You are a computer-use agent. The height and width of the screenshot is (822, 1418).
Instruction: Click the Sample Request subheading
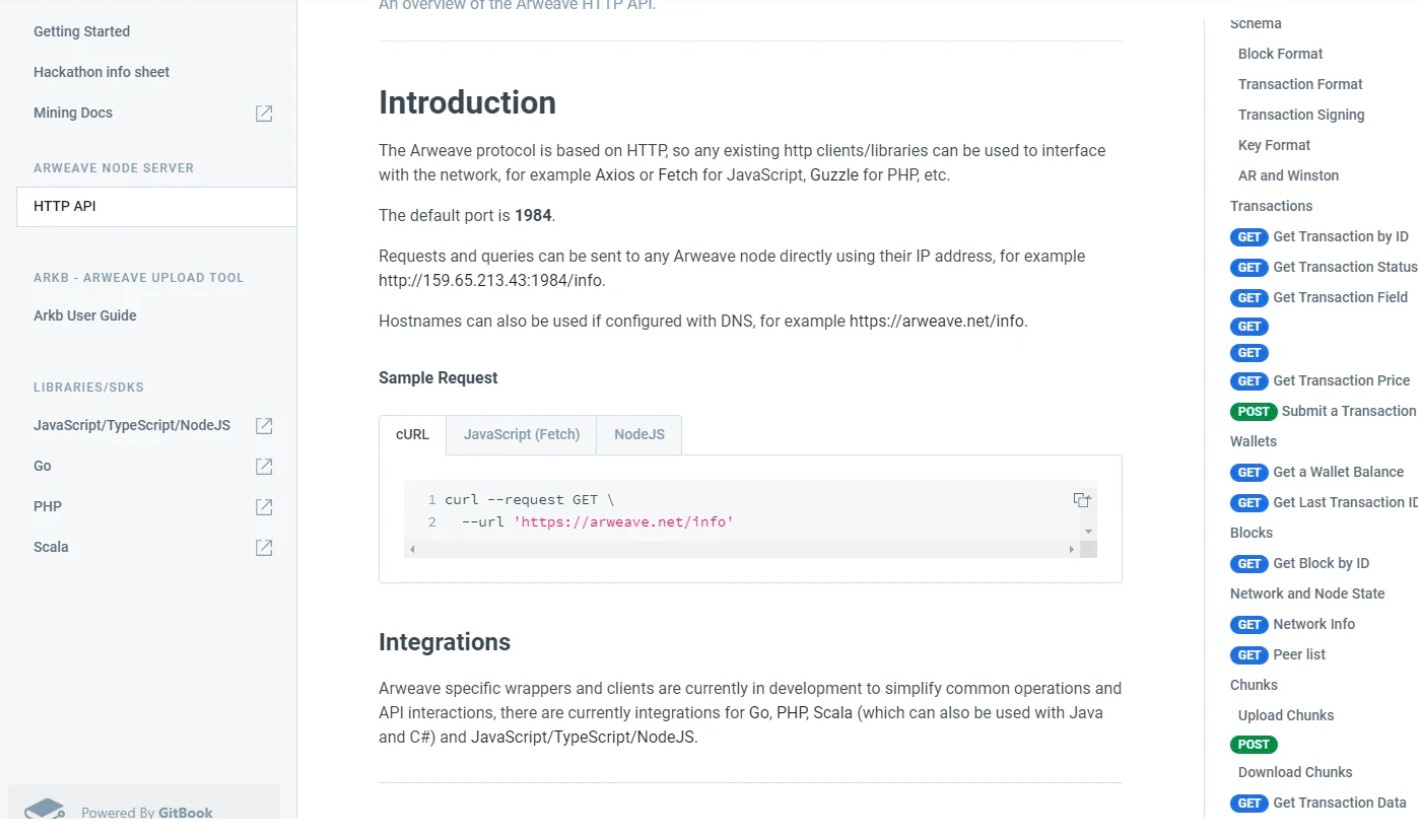coord(438,378)
